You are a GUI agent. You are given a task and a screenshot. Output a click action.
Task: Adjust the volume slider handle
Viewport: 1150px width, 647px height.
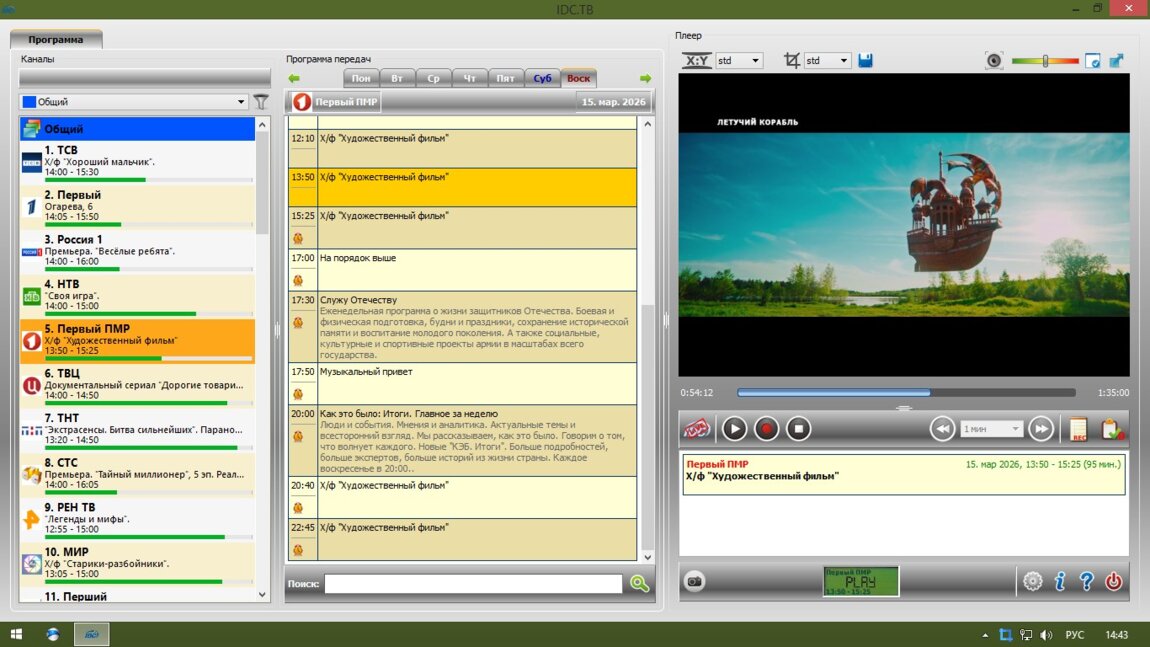pos(1045,61)
